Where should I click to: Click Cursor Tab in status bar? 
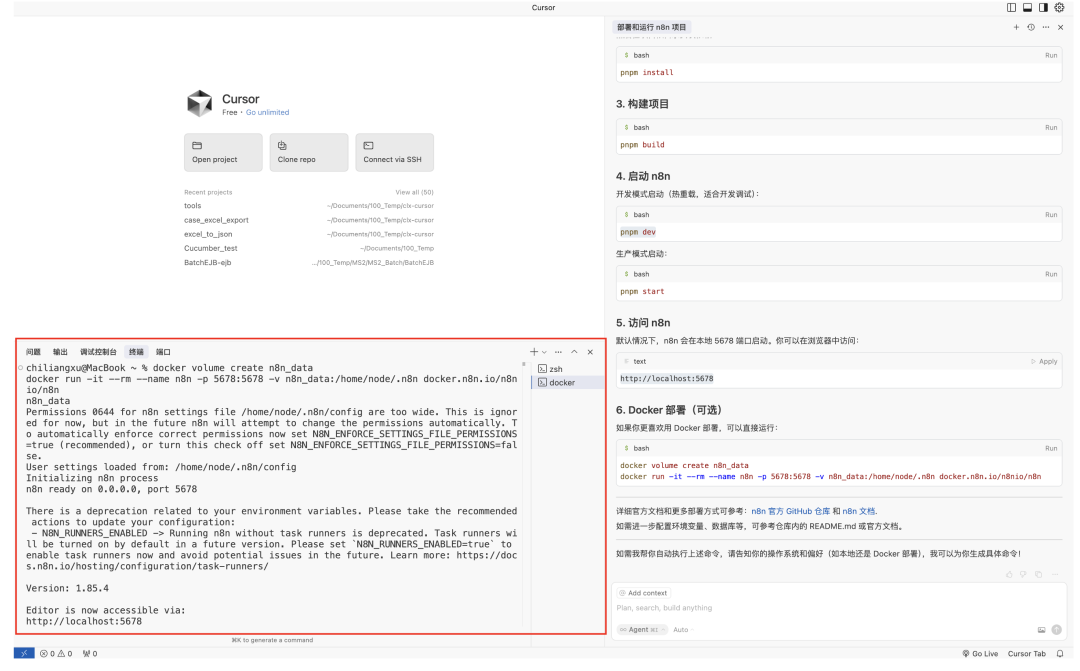1026,654
